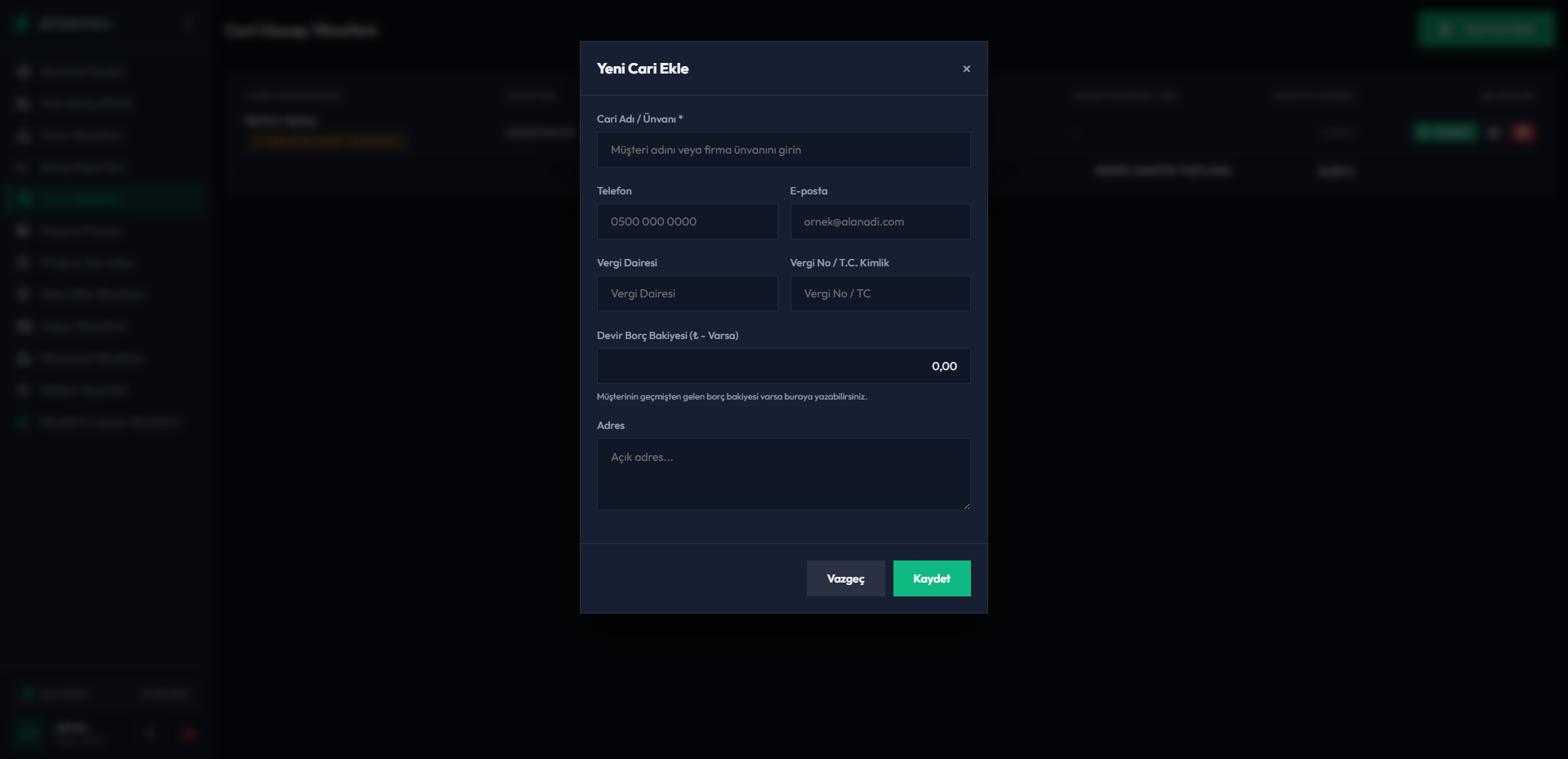Save the new cari with Kaydet

pos(932,578)
